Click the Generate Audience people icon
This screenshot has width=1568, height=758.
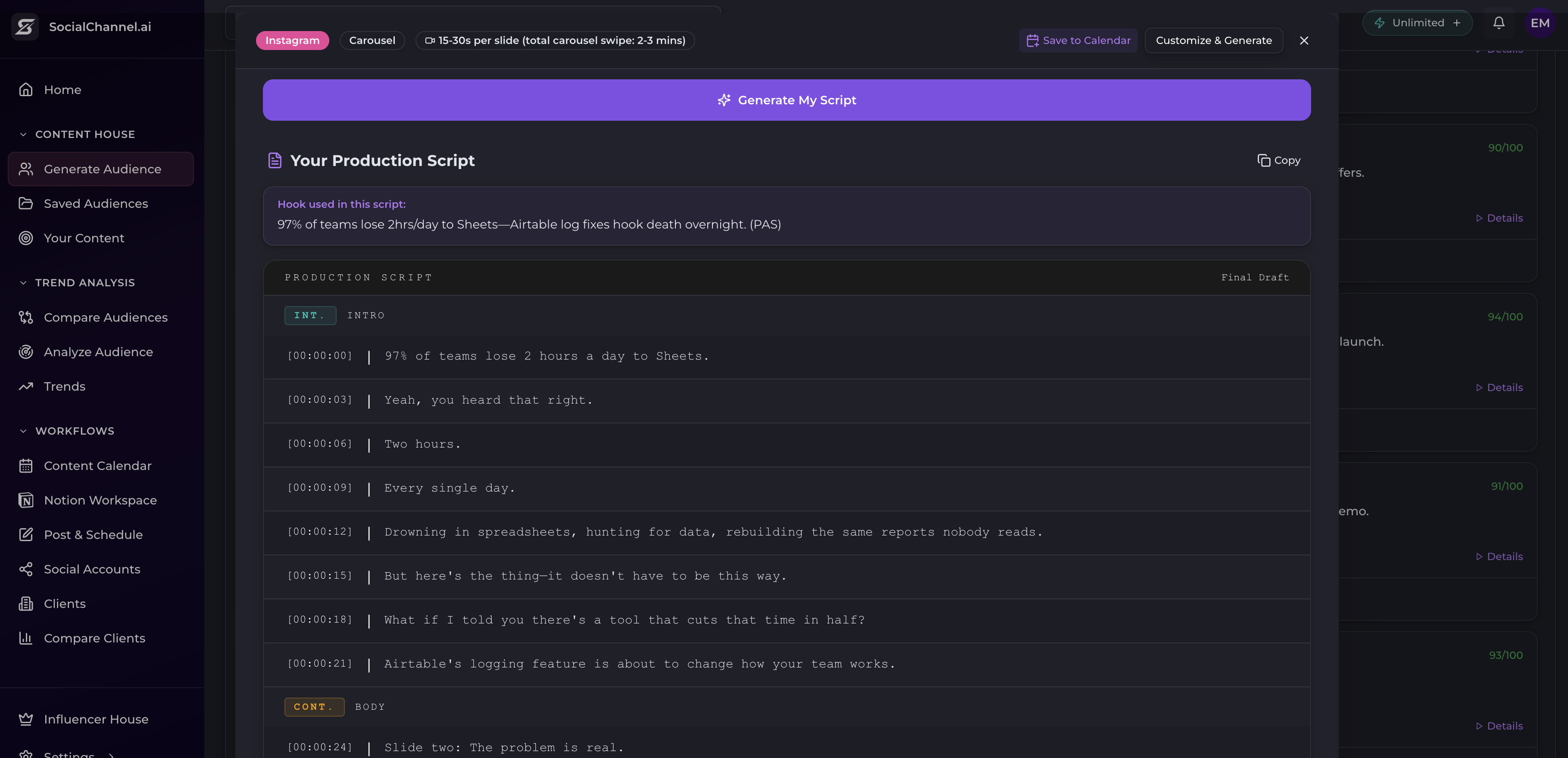(25, 169)
